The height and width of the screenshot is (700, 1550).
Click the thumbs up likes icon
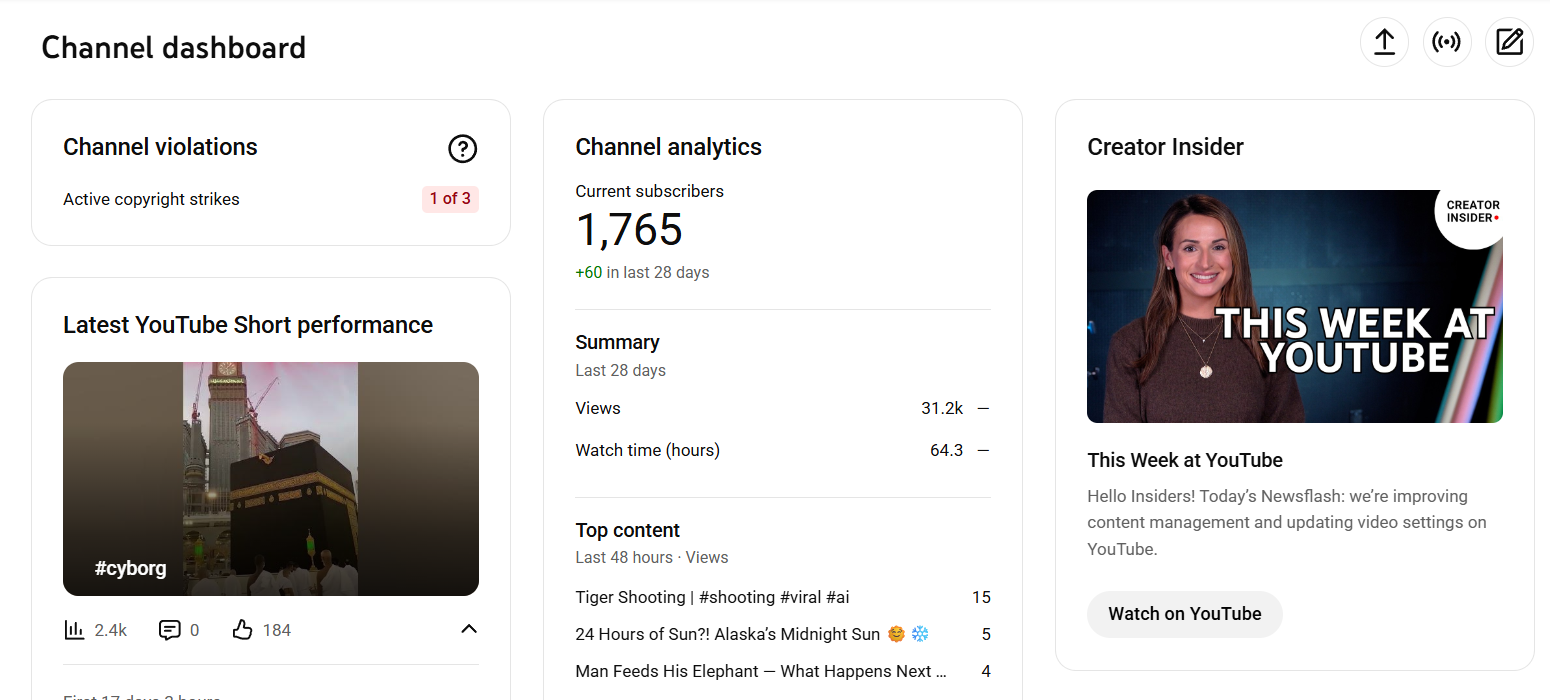pos(242,630)
